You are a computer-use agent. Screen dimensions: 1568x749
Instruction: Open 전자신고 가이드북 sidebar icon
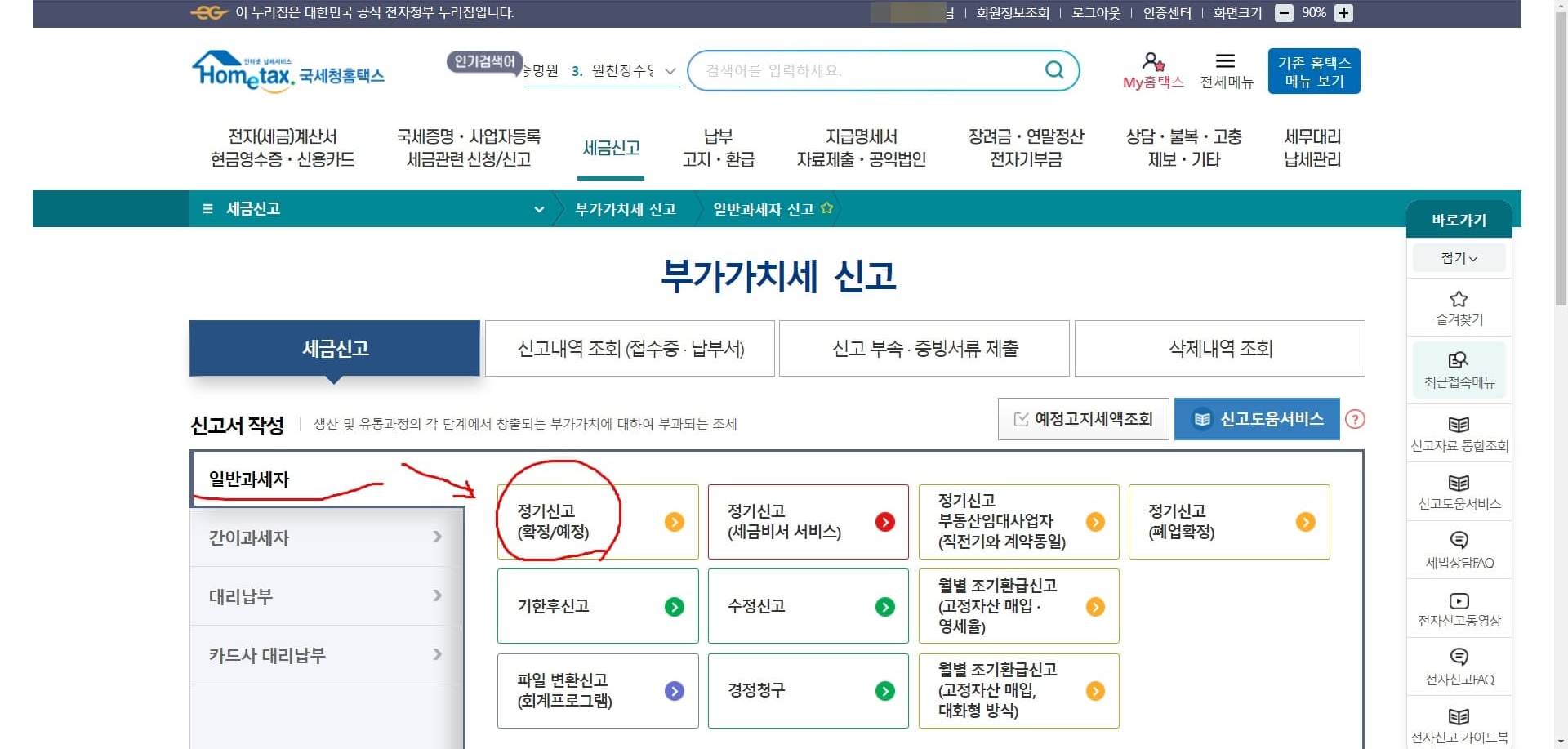(1459, 717)
